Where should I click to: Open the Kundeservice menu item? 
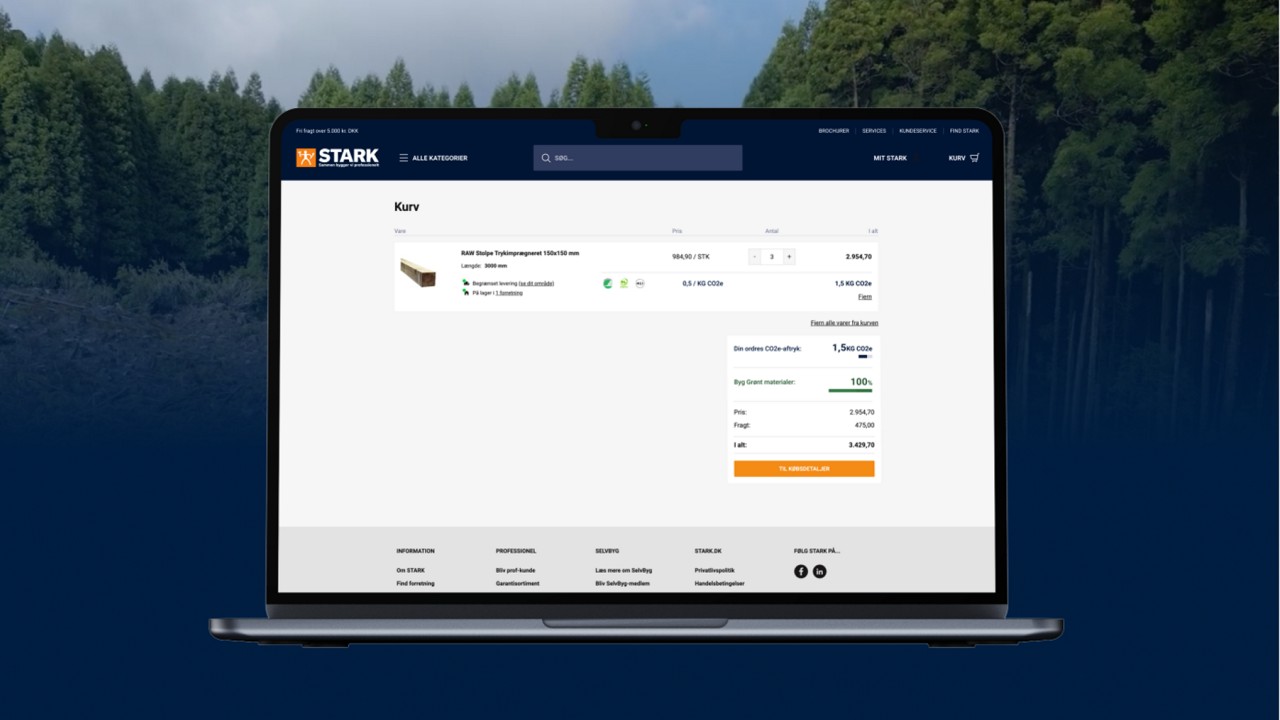pyautogui.click(x=918, y=131)
